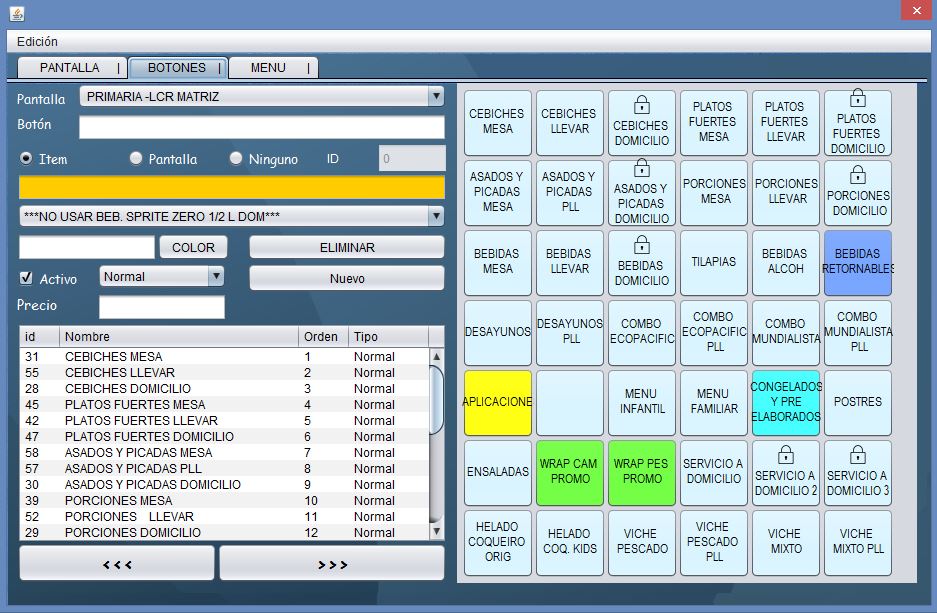Click the locked CEBICHES DOMICILIO tile
Viewport: 937px width, 613px height.
coord(641,123)
